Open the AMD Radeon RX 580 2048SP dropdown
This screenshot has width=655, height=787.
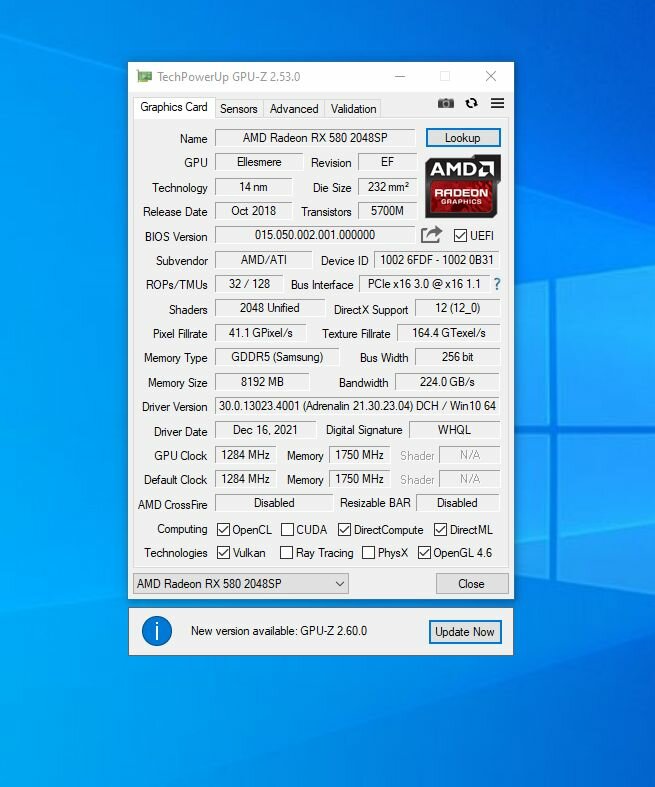241,584
